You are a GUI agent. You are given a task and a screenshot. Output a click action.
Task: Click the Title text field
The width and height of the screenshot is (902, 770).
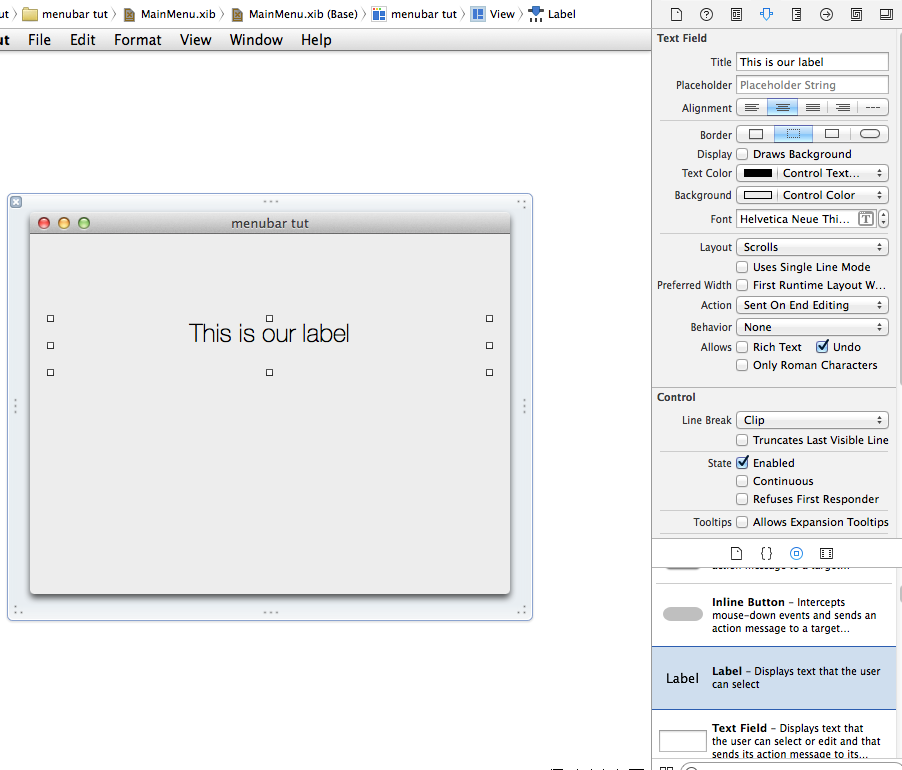(812, 62)
